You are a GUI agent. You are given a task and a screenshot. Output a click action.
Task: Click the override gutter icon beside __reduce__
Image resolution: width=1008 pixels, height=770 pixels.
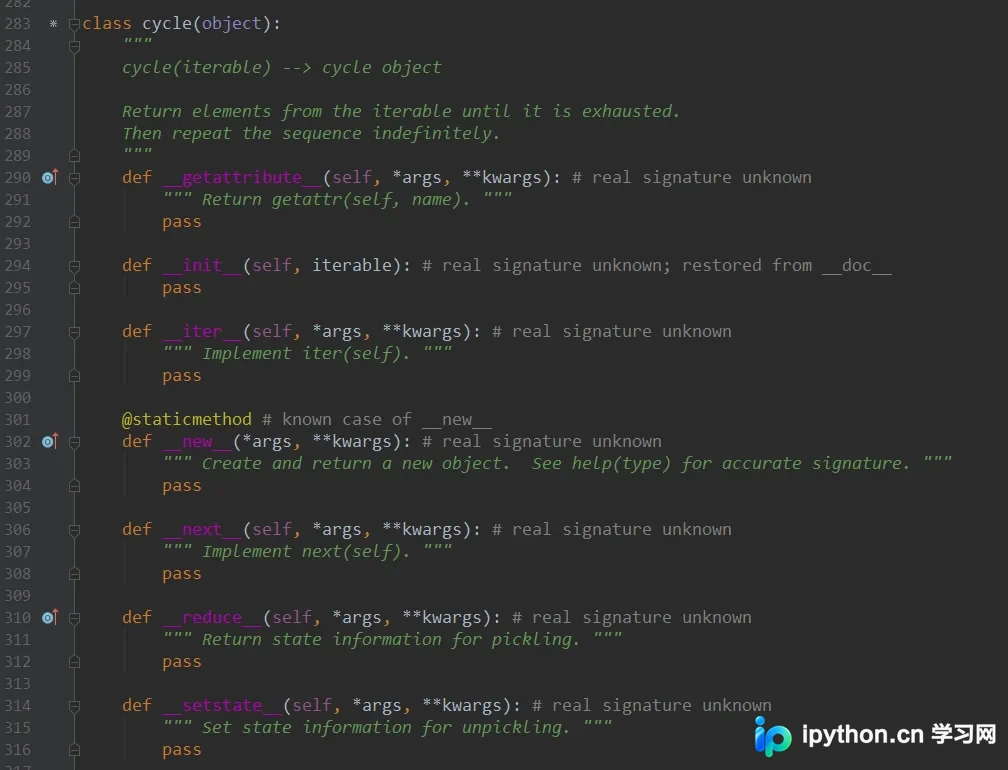(x=50, y=617)
